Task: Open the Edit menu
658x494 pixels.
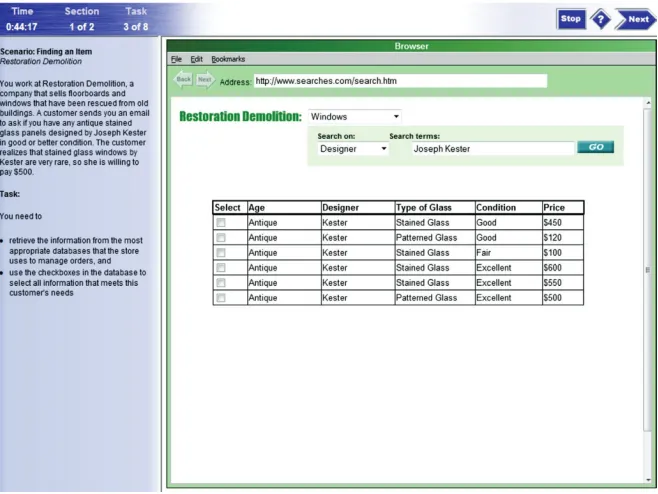Action: (196, 59)
